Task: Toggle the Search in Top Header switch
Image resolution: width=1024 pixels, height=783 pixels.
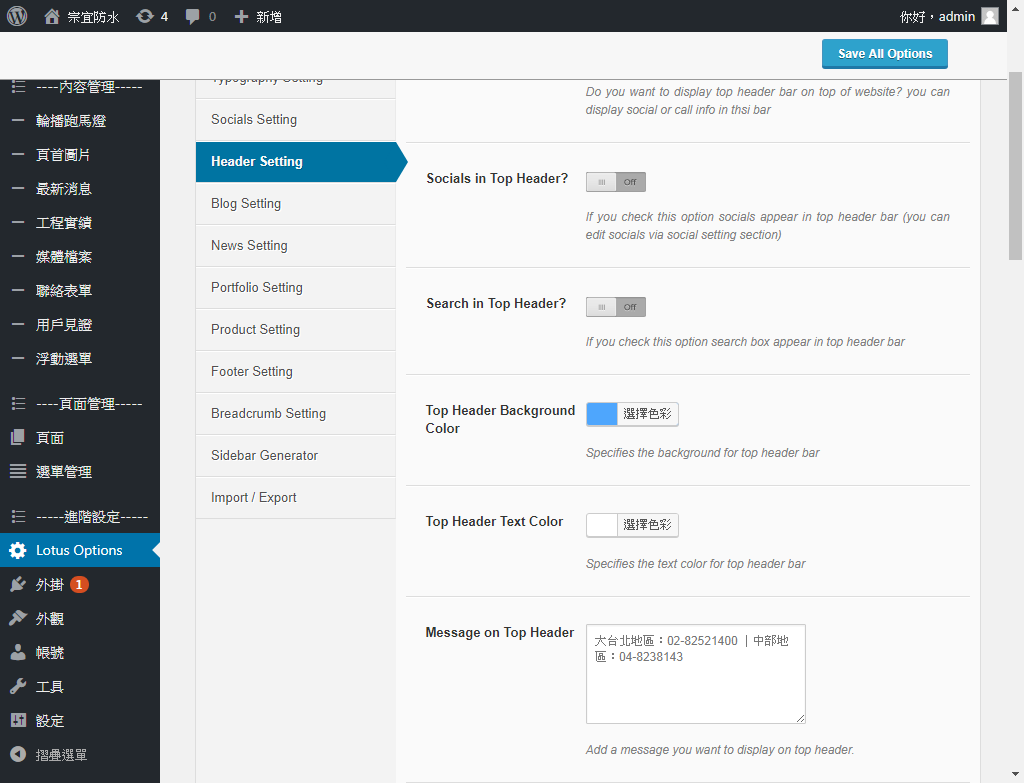Action: point(616,307)
